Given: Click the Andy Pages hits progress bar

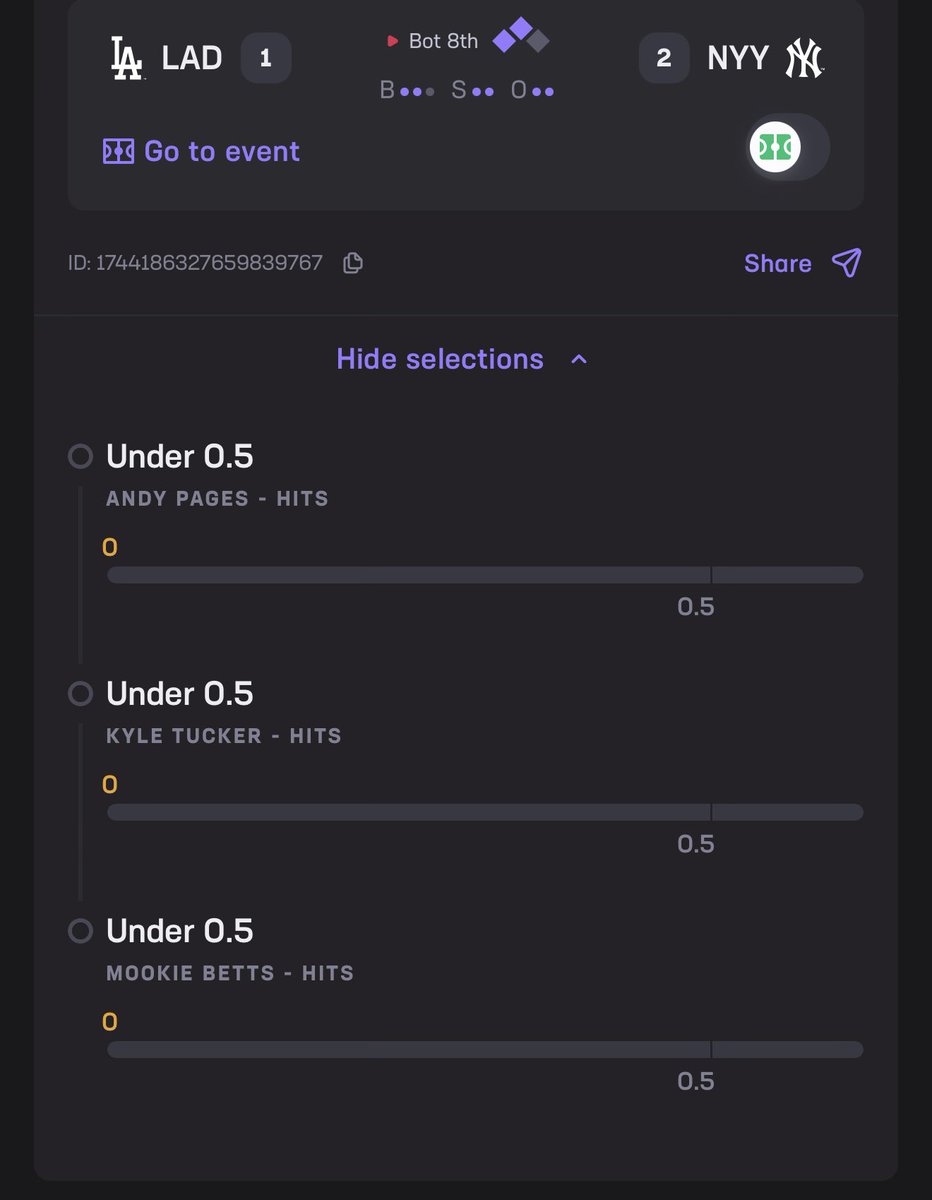Looking at the screenshot, I should [x=485, y=575].
